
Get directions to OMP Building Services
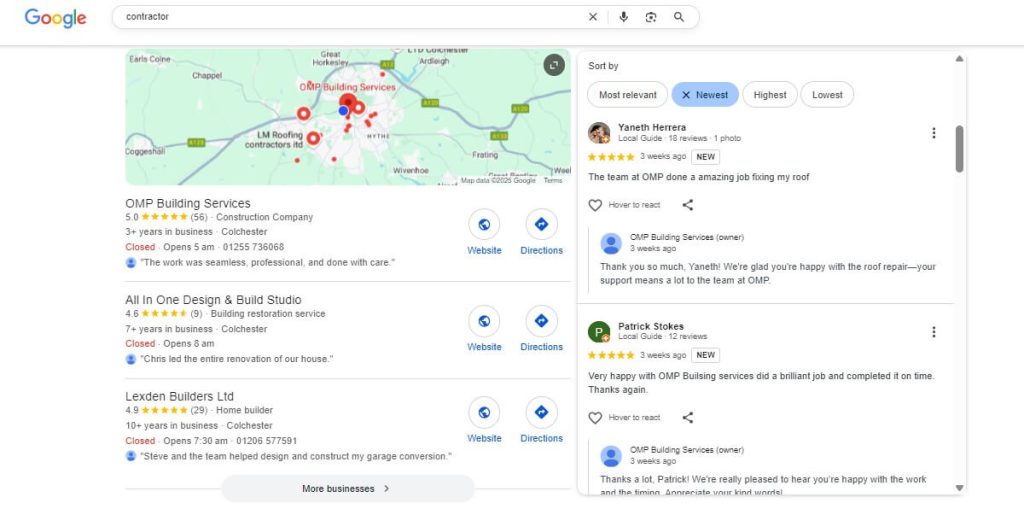[x=541, y=224]
